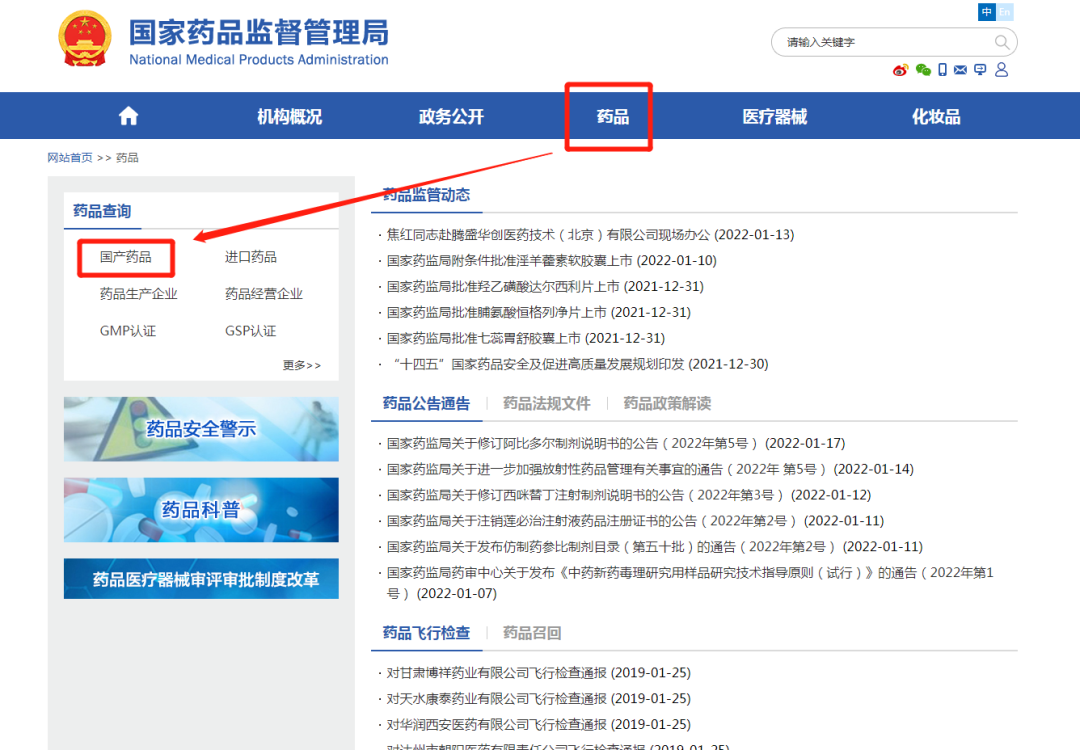Open the 药品 navigation menu
The image size is (1080, 750).
click(612, 116)
